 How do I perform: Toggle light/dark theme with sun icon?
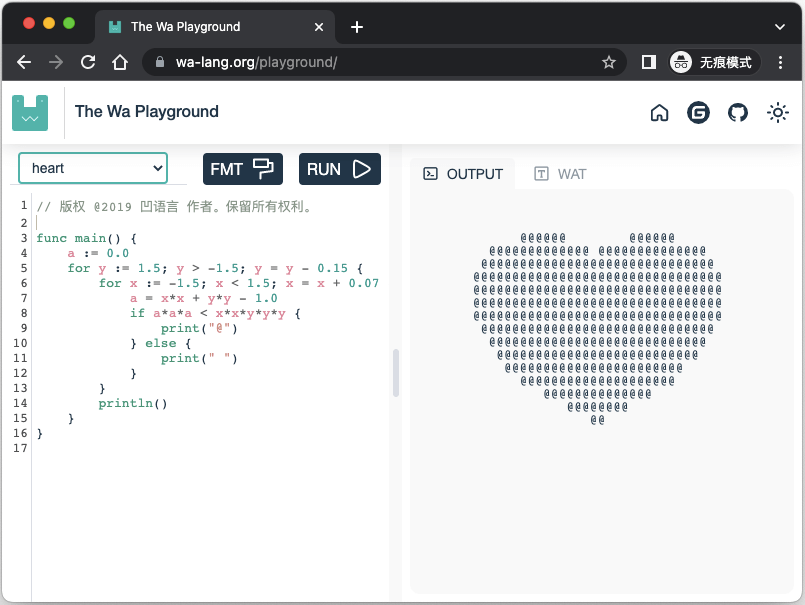(x=777, y=113)
